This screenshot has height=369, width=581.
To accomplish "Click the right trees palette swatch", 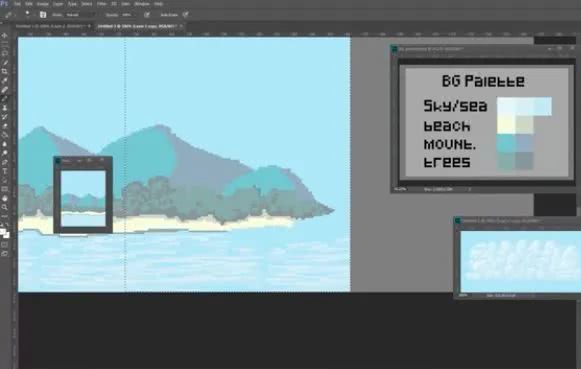I will [x=524, y=161].
